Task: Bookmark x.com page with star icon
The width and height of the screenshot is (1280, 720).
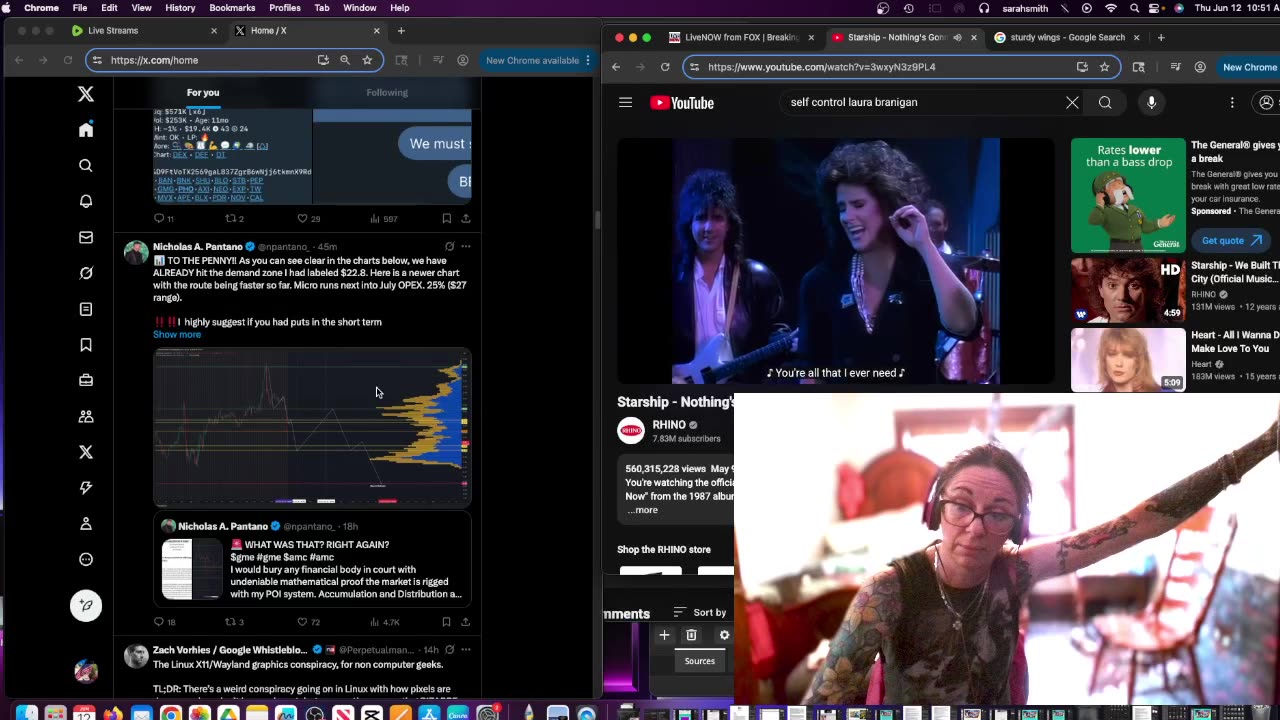Action: [367, 60]
